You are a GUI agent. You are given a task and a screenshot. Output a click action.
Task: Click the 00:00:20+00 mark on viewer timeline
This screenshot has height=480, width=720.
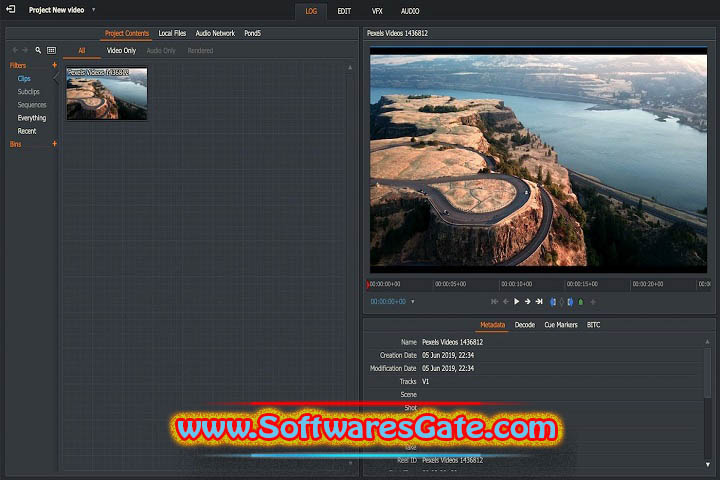(x=648, y=284)
